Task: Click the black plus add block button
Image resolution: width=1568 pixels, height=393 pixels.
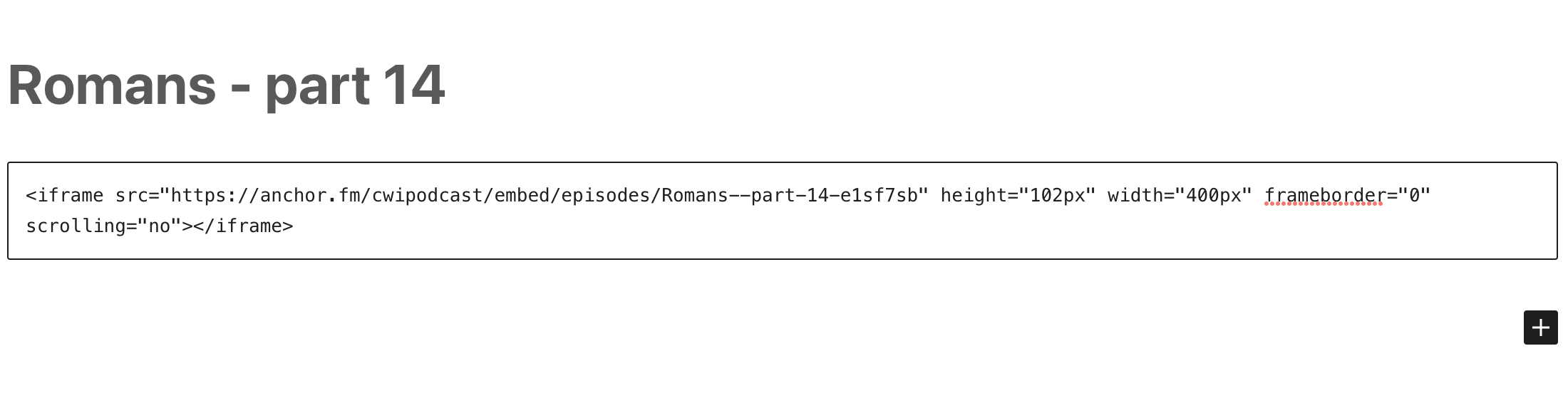Action: tap(1540, 327)
